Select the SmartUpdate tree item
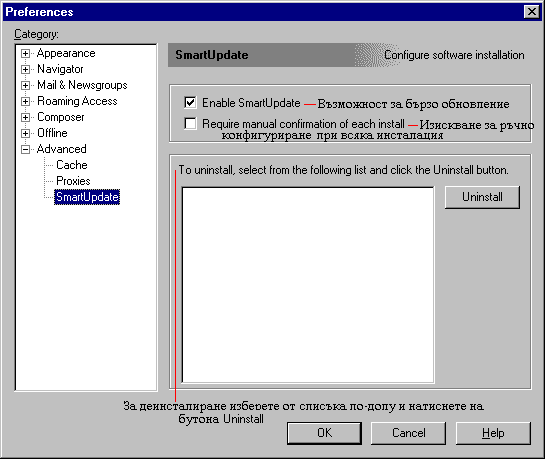 point(87,197)
